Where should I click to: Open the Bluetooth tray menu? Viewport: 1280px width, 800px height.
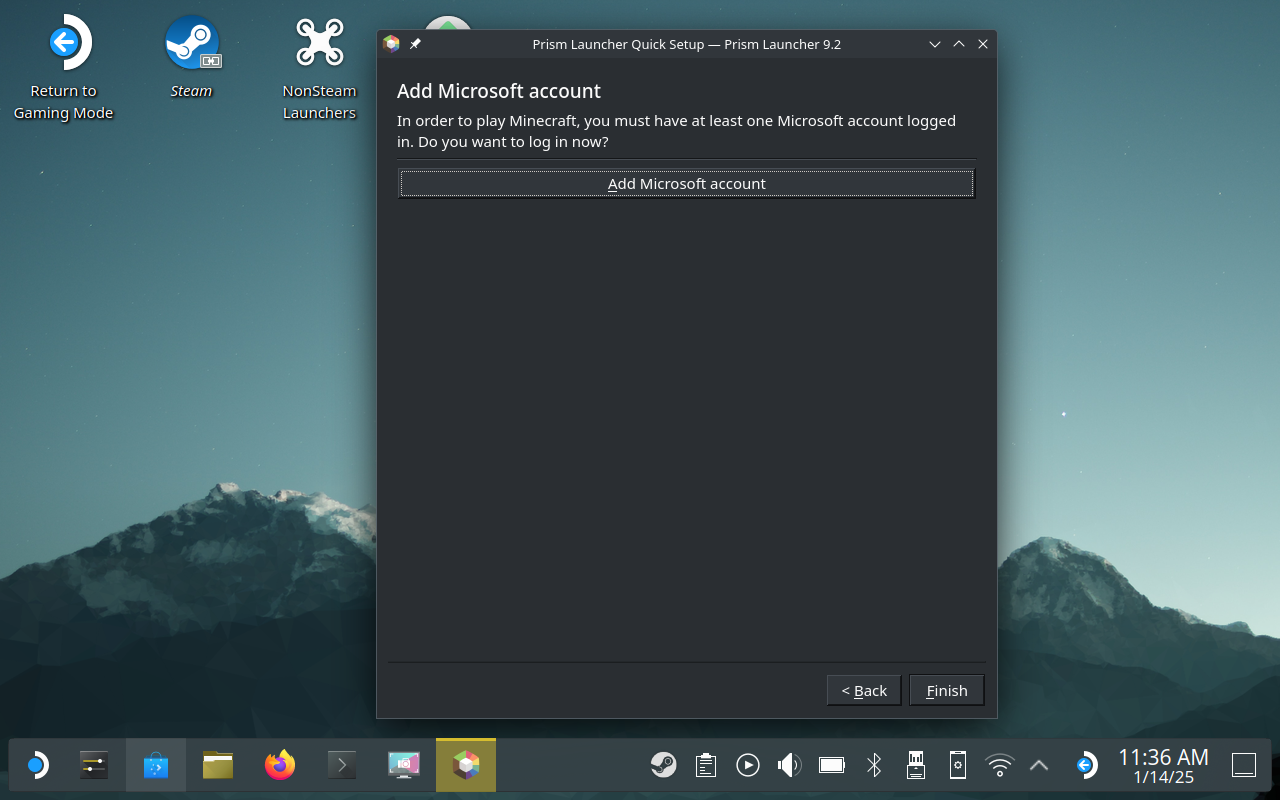pos(874,766)
